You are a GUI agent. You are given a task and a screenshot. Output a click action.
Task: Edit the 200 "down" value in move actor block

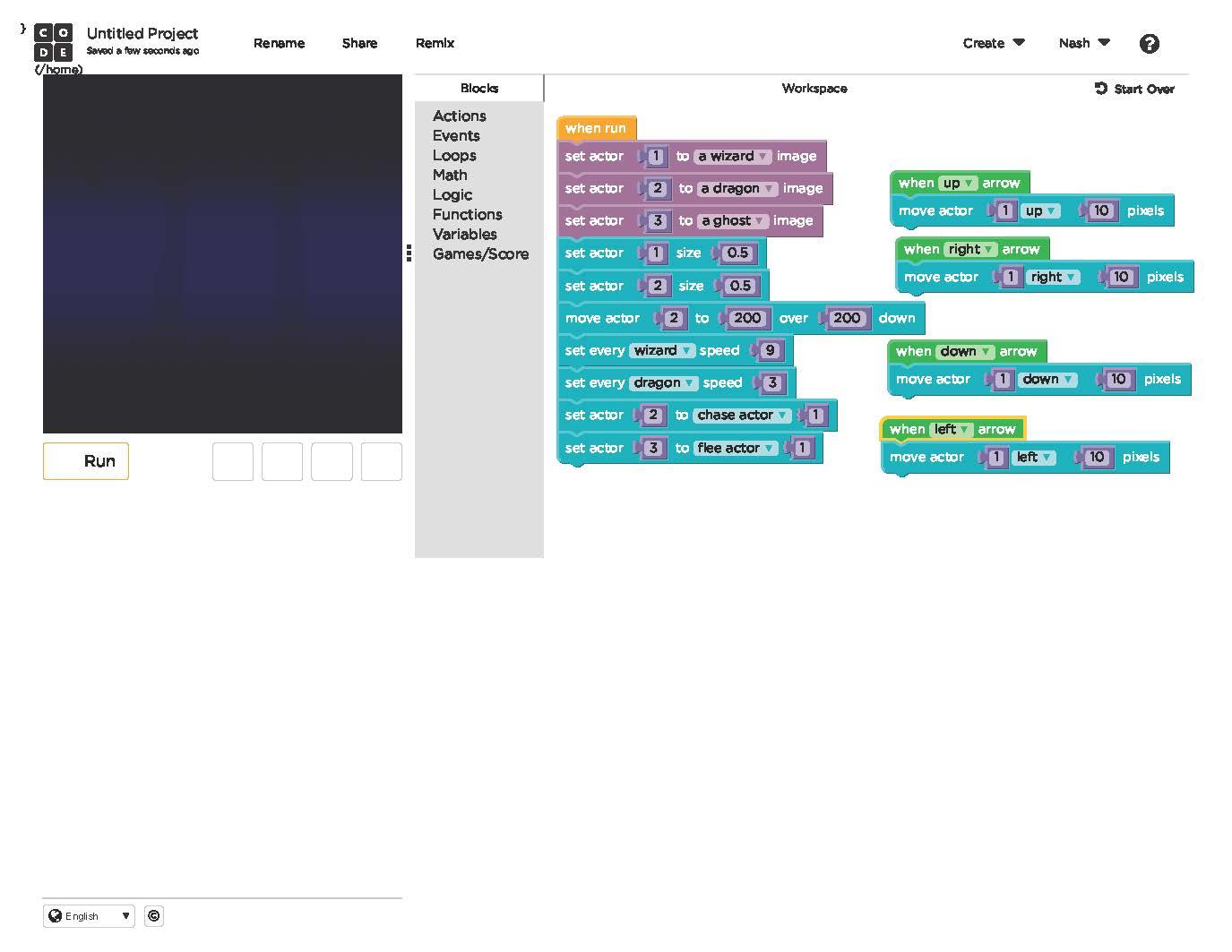click(x=847, y=318)
